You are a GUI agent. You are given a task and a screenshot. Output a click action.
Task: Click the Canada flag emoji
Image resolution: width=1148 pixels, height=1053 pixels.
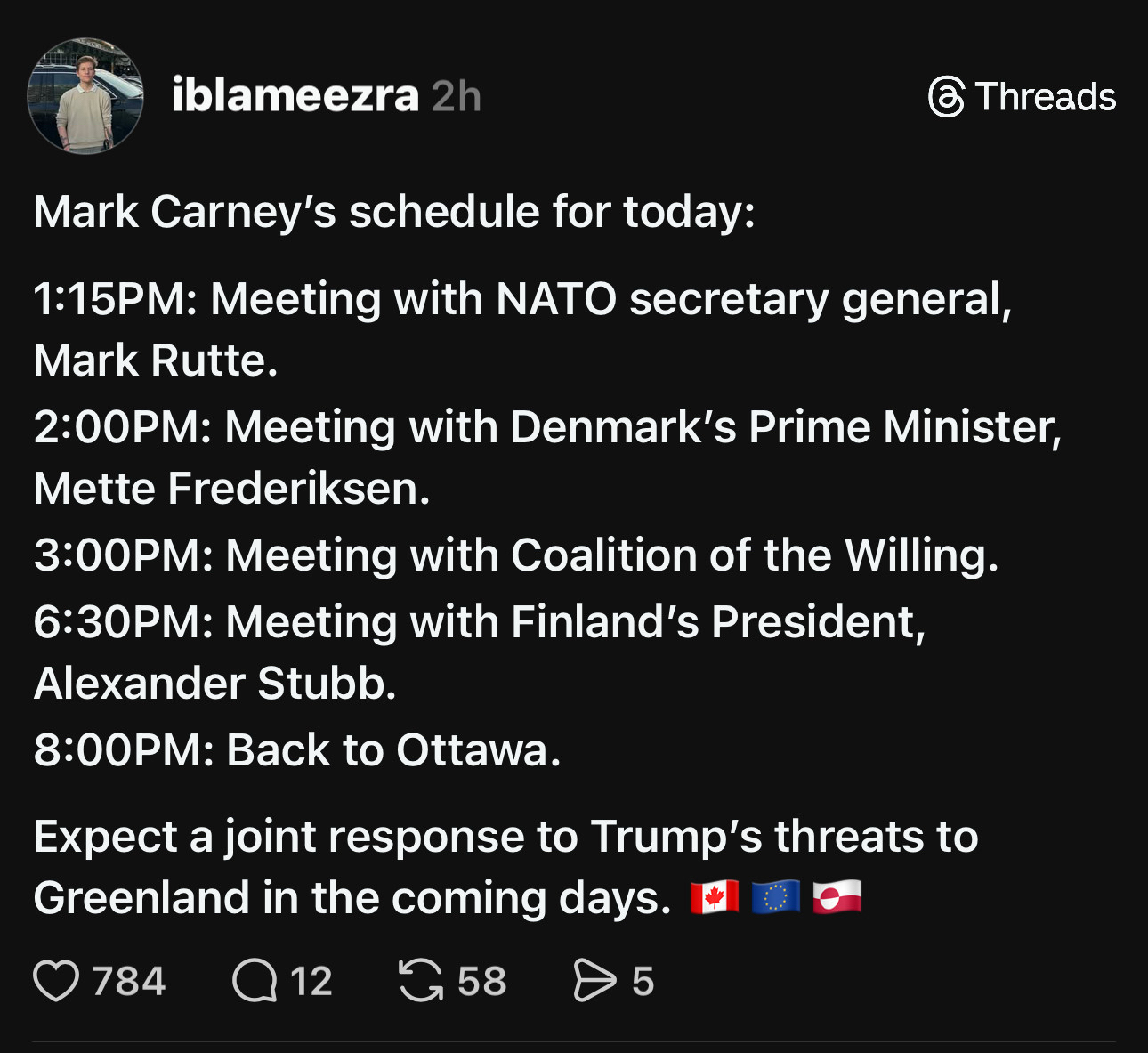pos(715,897)
